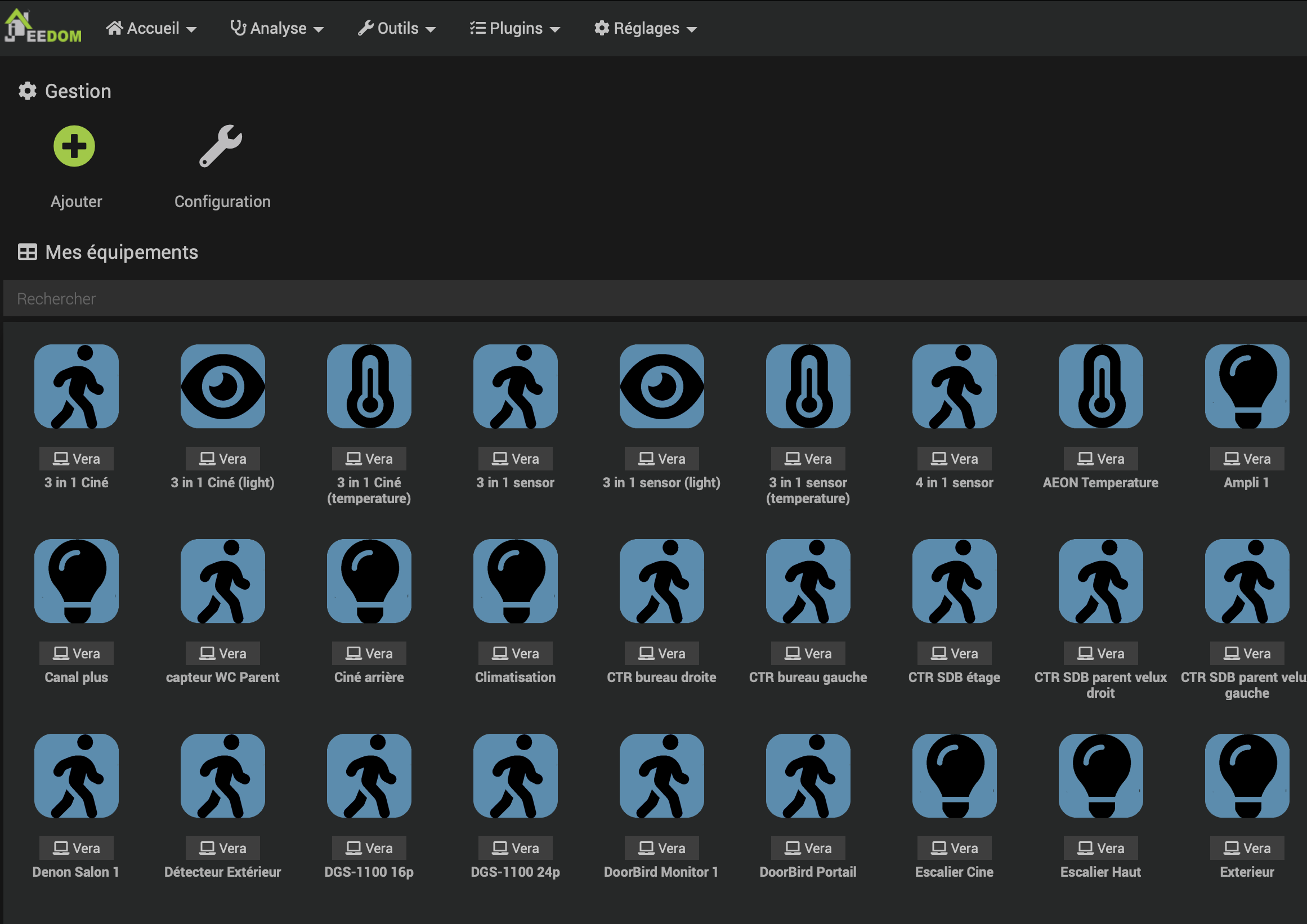The height and width of the screenshot is (924, 1307).
Task: Open 3 in 1 sensor (light) eye icon
Action: (661, 387)
